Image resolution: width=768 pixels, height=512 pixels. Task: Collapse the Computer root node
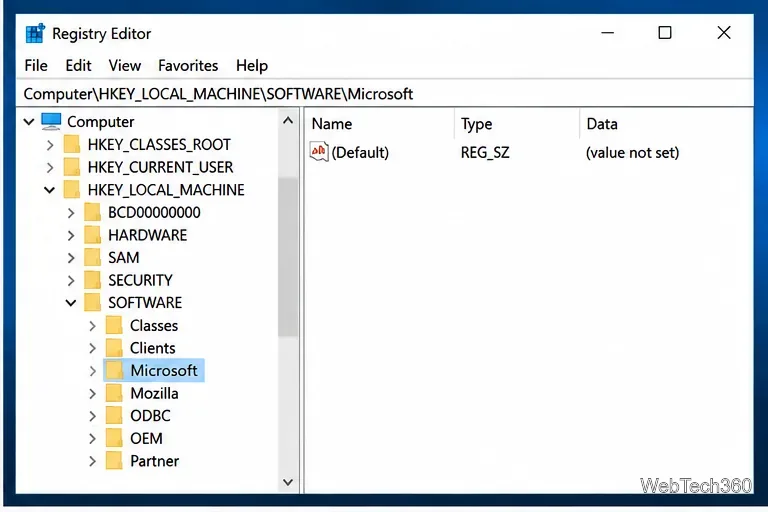pos(29,122)
